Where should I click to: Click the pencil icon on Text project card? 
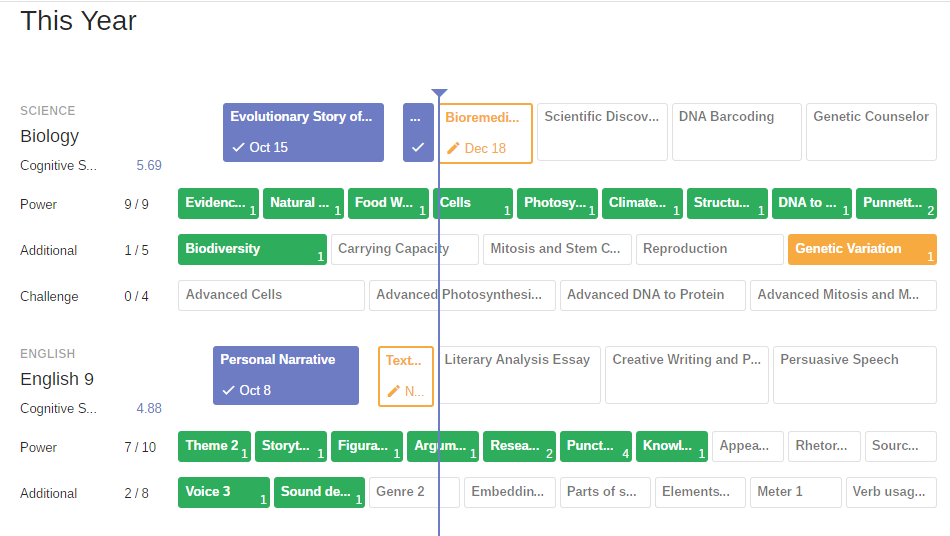pyautogui.click(x=393, y=392)
